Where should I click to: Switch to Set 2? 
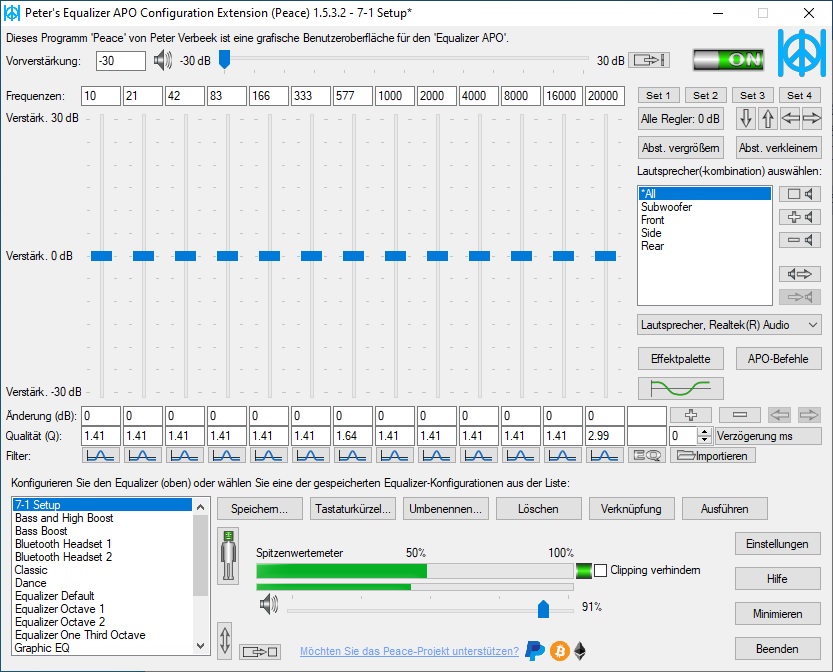coord(705,96)
